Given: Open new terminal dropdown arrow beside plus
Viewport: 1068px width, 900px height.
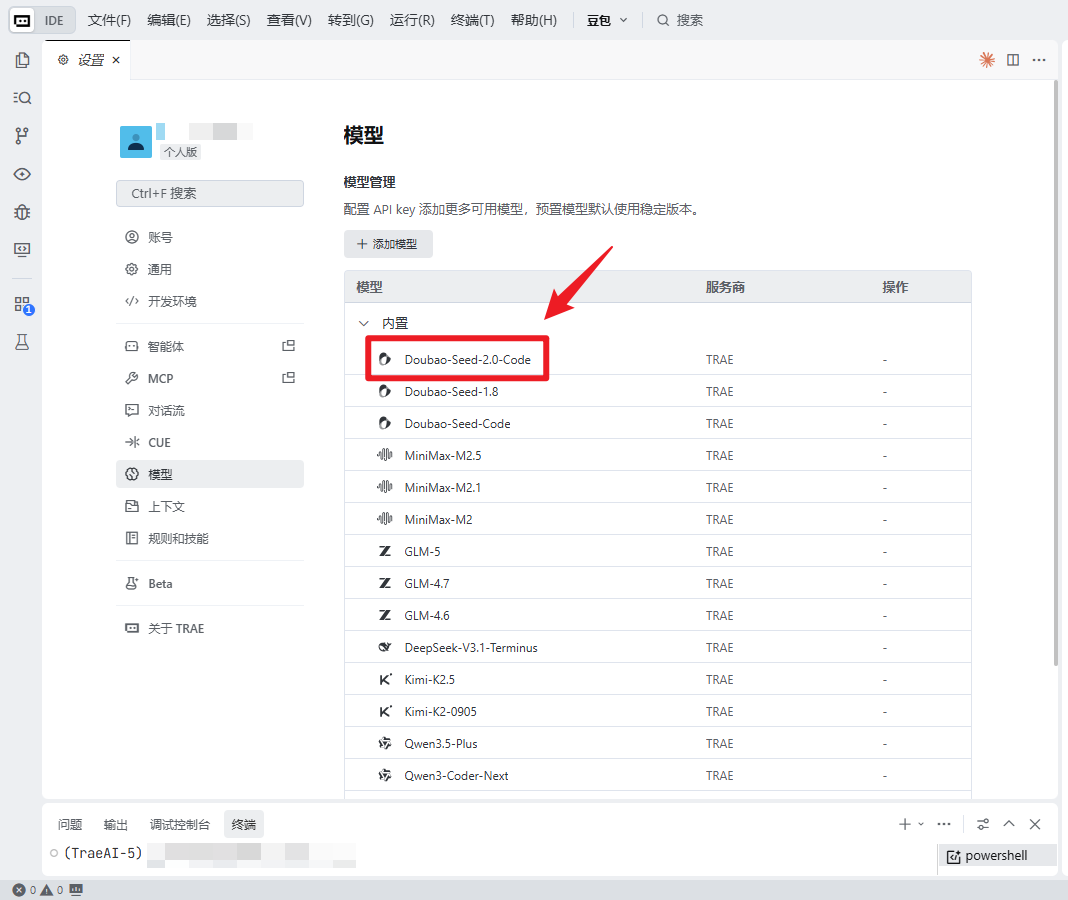Looking at the screenshot, I should (921, 824).
